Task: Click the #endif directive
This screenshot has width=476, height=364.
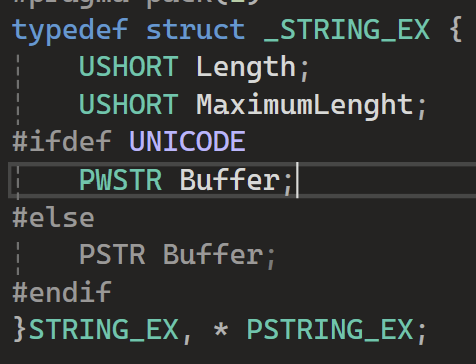Action: pos(62,292)
